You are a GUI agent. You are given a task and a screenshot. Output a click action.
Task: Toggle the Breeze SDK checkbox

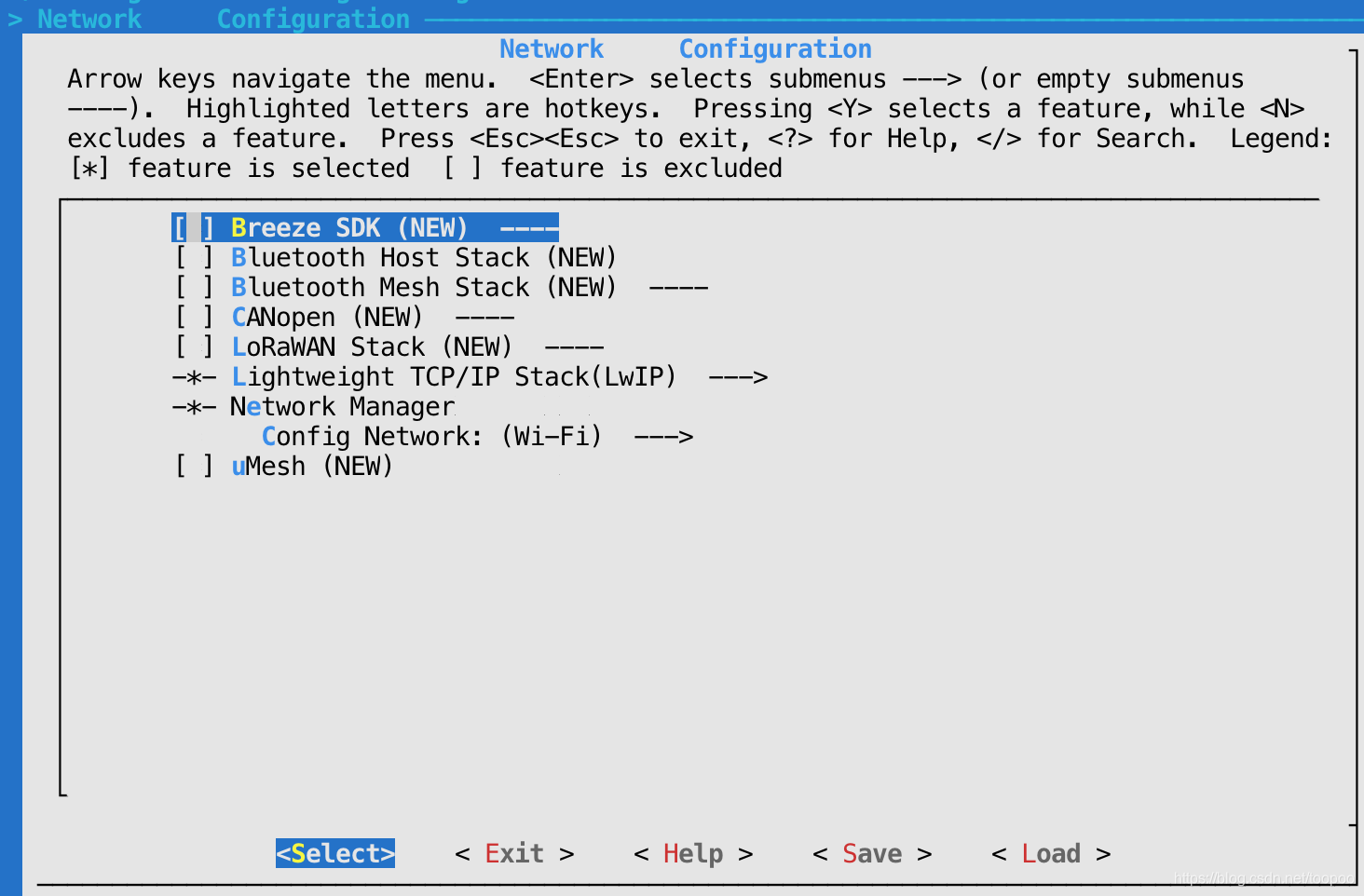pos(194,228)
